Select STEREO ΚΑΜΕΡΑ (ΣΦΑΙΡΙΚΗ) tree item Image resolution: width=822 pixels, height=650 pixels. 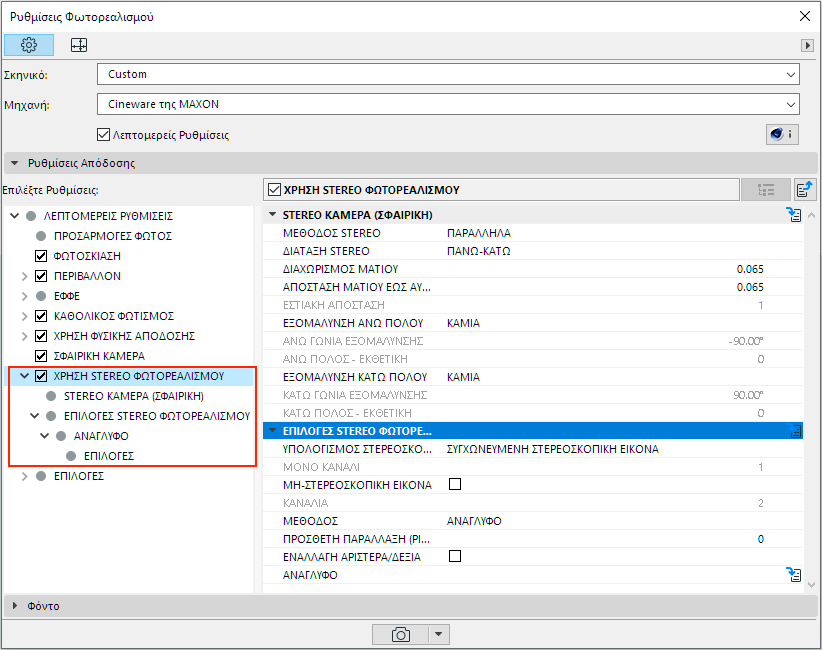click(134, 396)
